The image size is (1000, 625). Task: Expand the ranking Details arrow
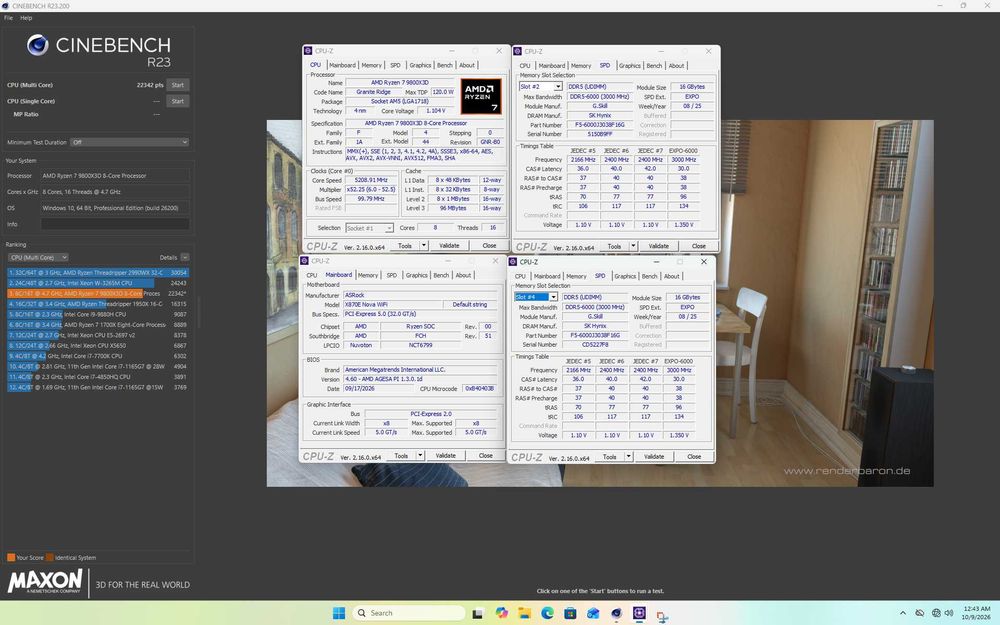coord(184,257)
